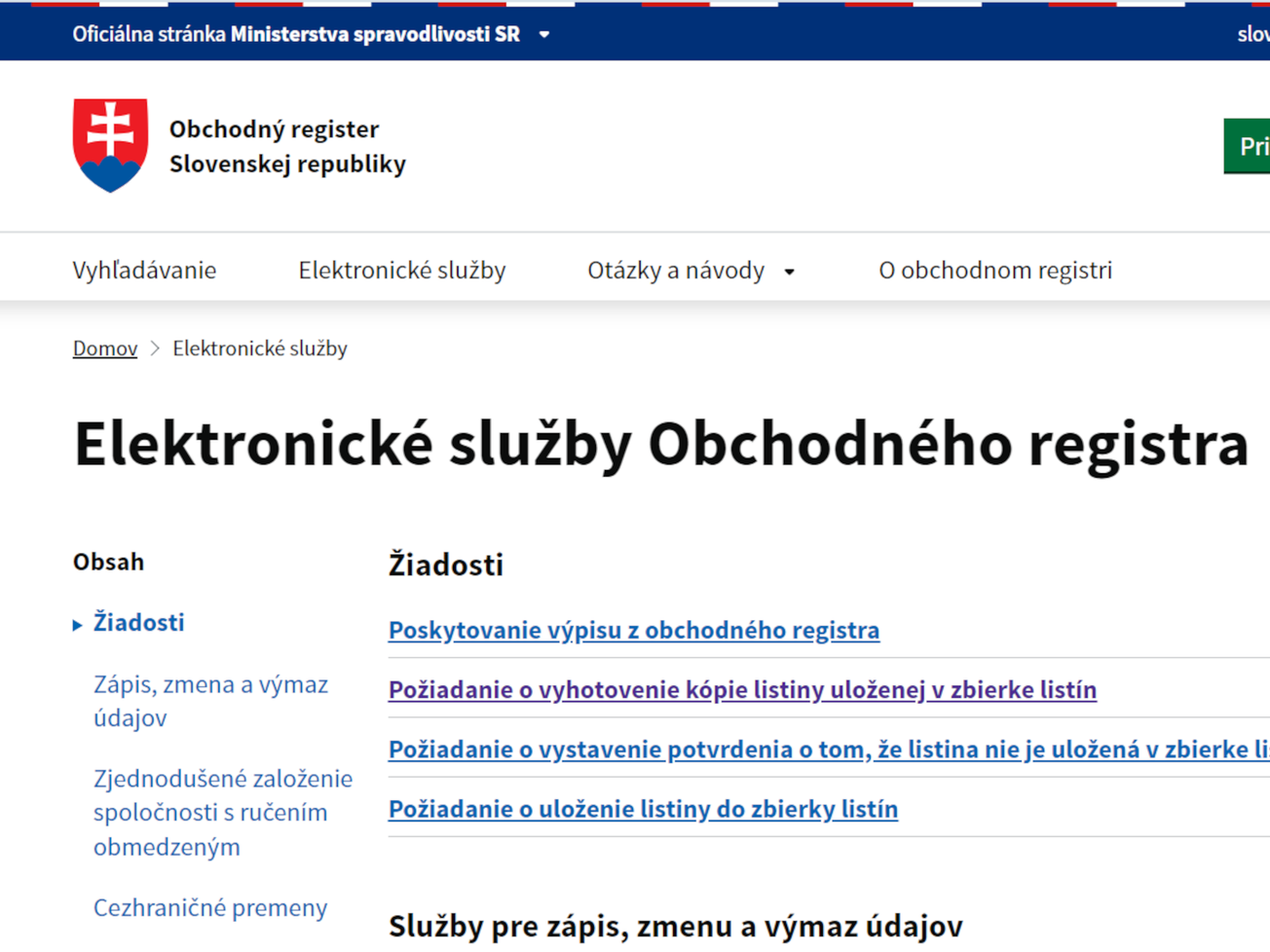The height and width of the screenshot is (952, 1270).
Task: Select Zápis, zmena a výmaz údajov
Action: 210,700
